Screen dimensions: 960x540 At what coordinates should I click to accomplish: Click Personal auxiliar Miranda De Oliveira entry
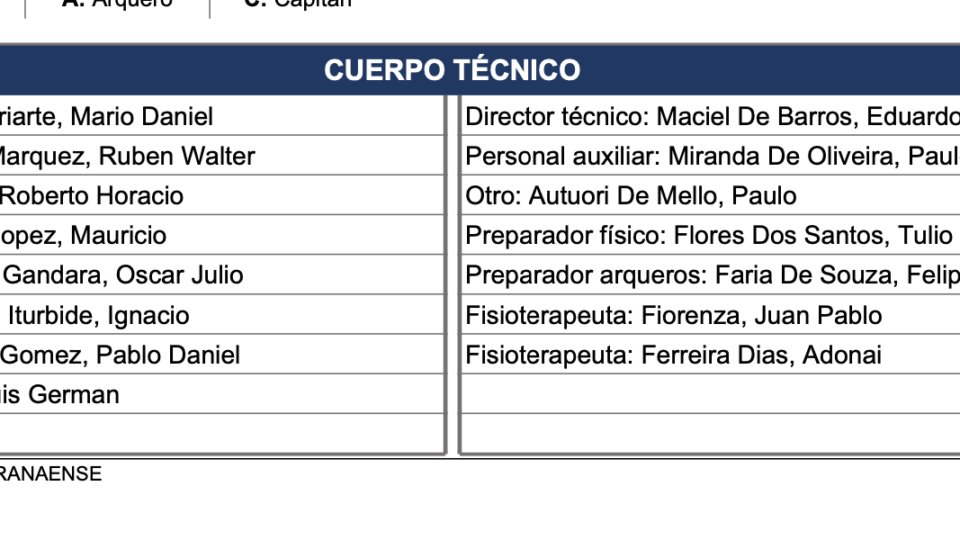(711, 156)
